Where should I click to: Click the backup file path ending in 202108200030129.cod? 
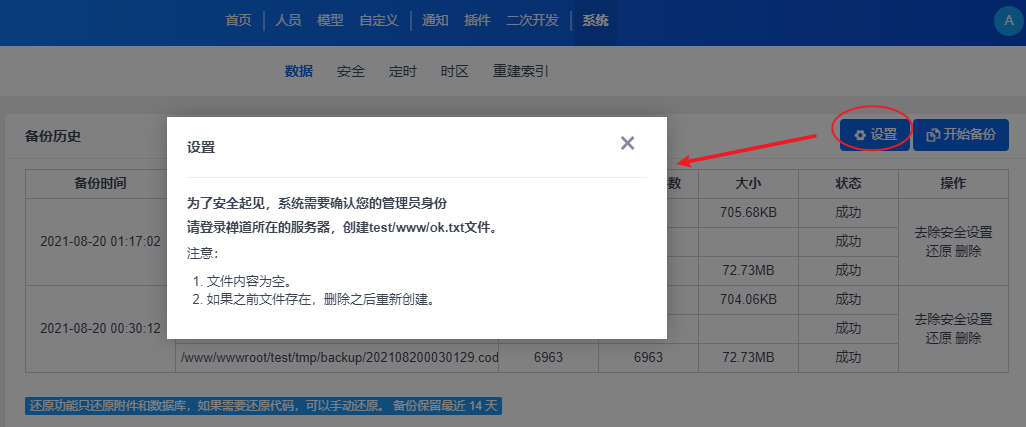click(x=339, y=358)
